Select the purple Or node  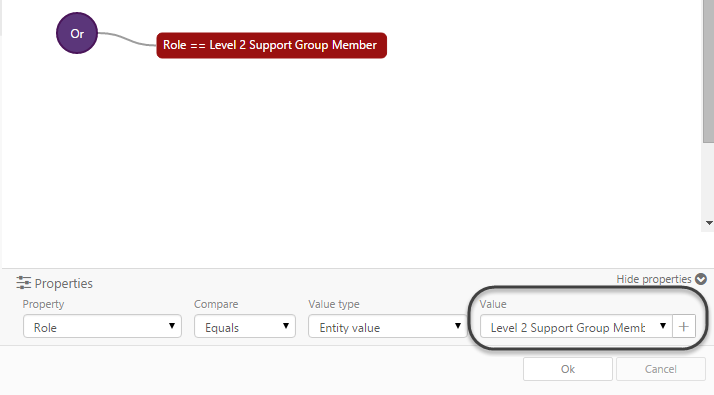(x=77, y=33)
